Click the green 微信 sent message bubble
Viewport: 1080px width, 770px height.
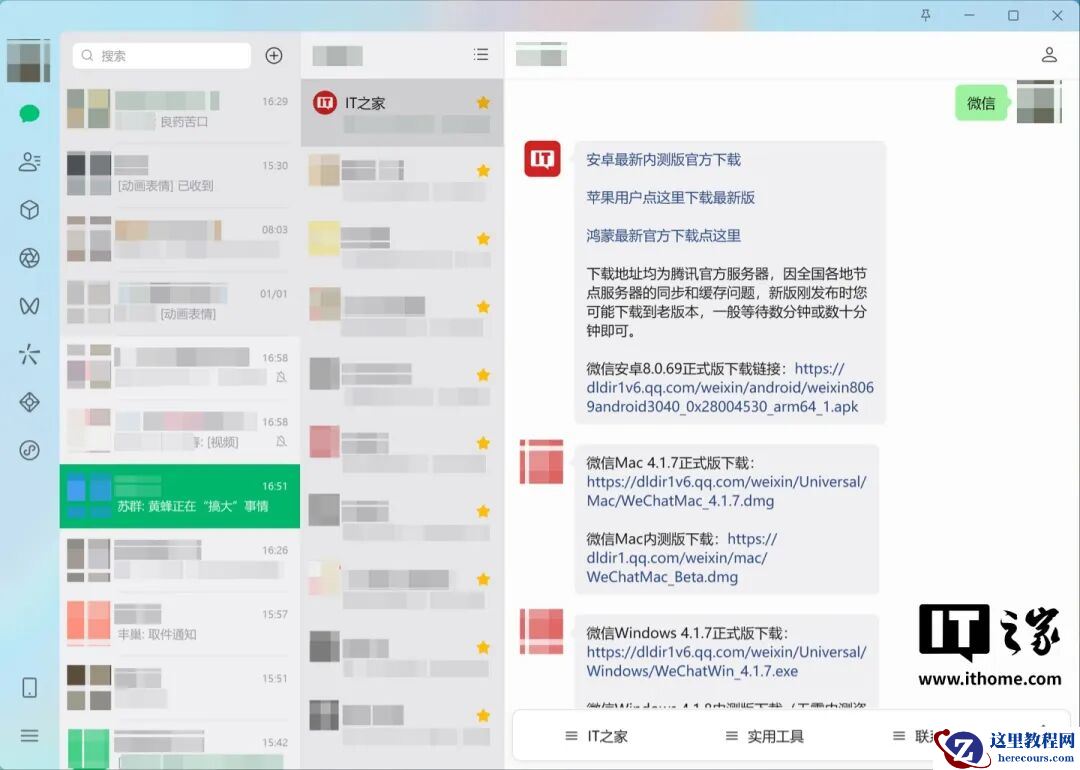[981, 103]
